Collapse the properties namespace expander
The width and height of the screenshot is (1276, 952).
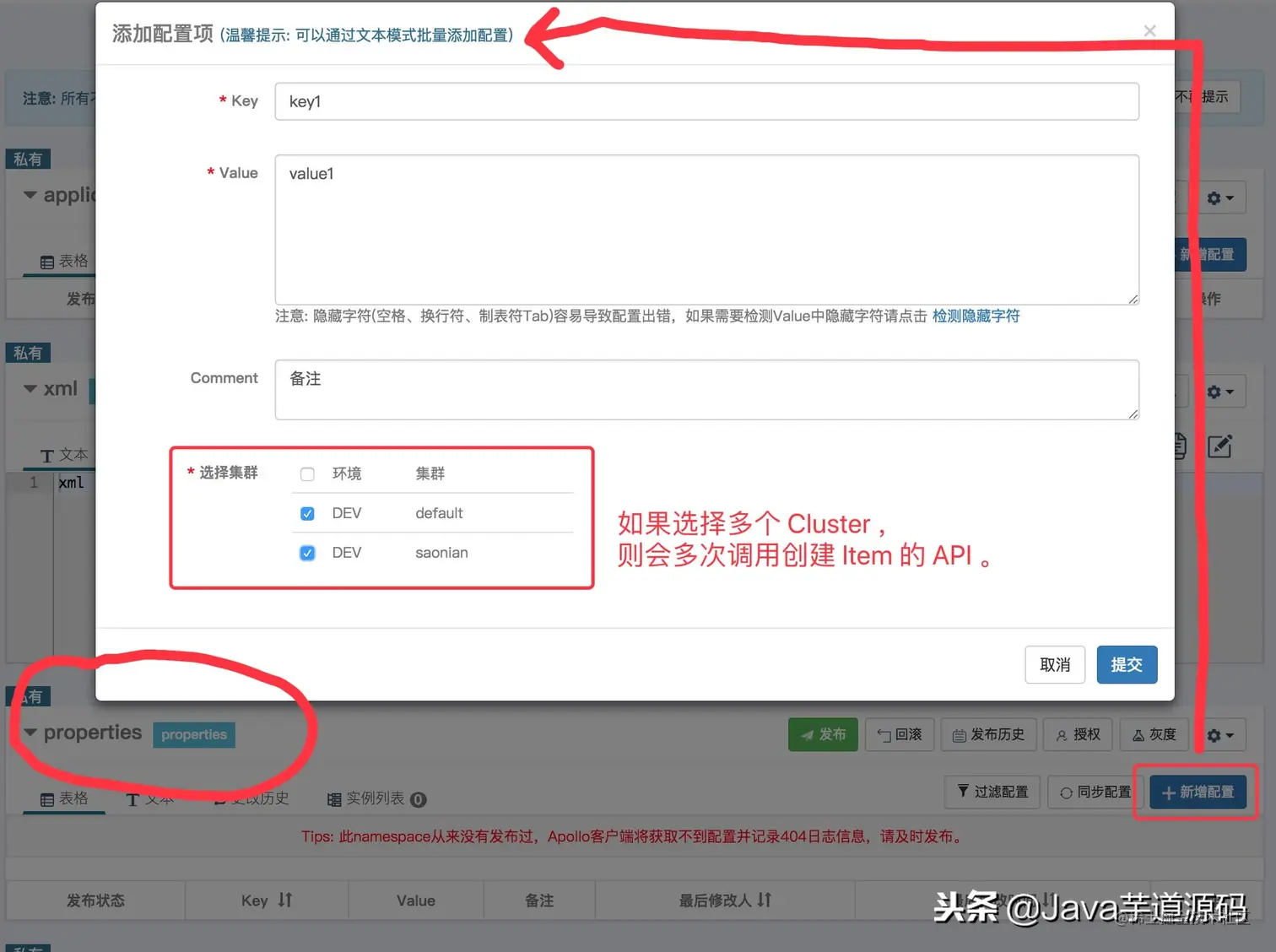[x=30, y=733]
